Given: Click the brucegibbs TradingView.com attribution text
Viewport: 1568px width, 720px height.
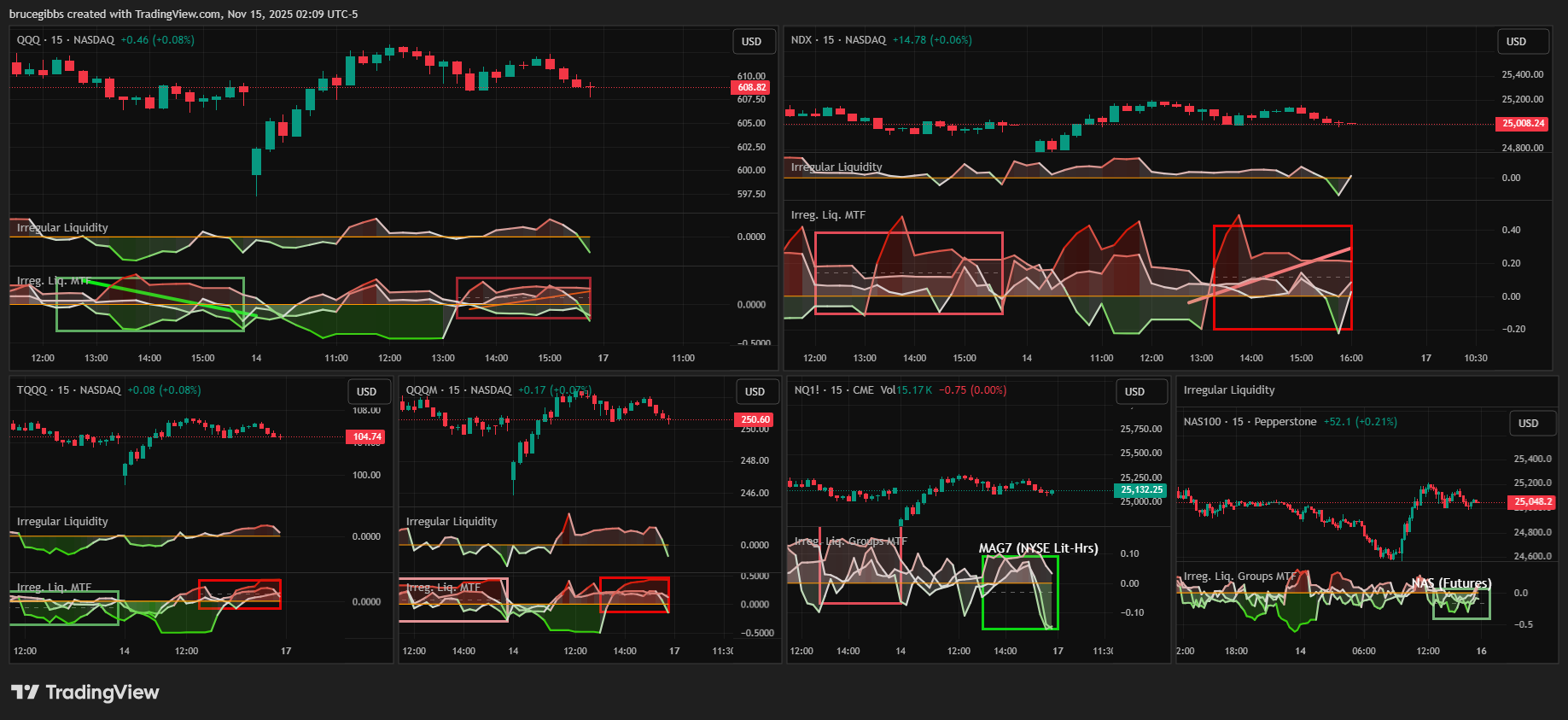Looking at the screenshot, I should click(x=184, y=14).
